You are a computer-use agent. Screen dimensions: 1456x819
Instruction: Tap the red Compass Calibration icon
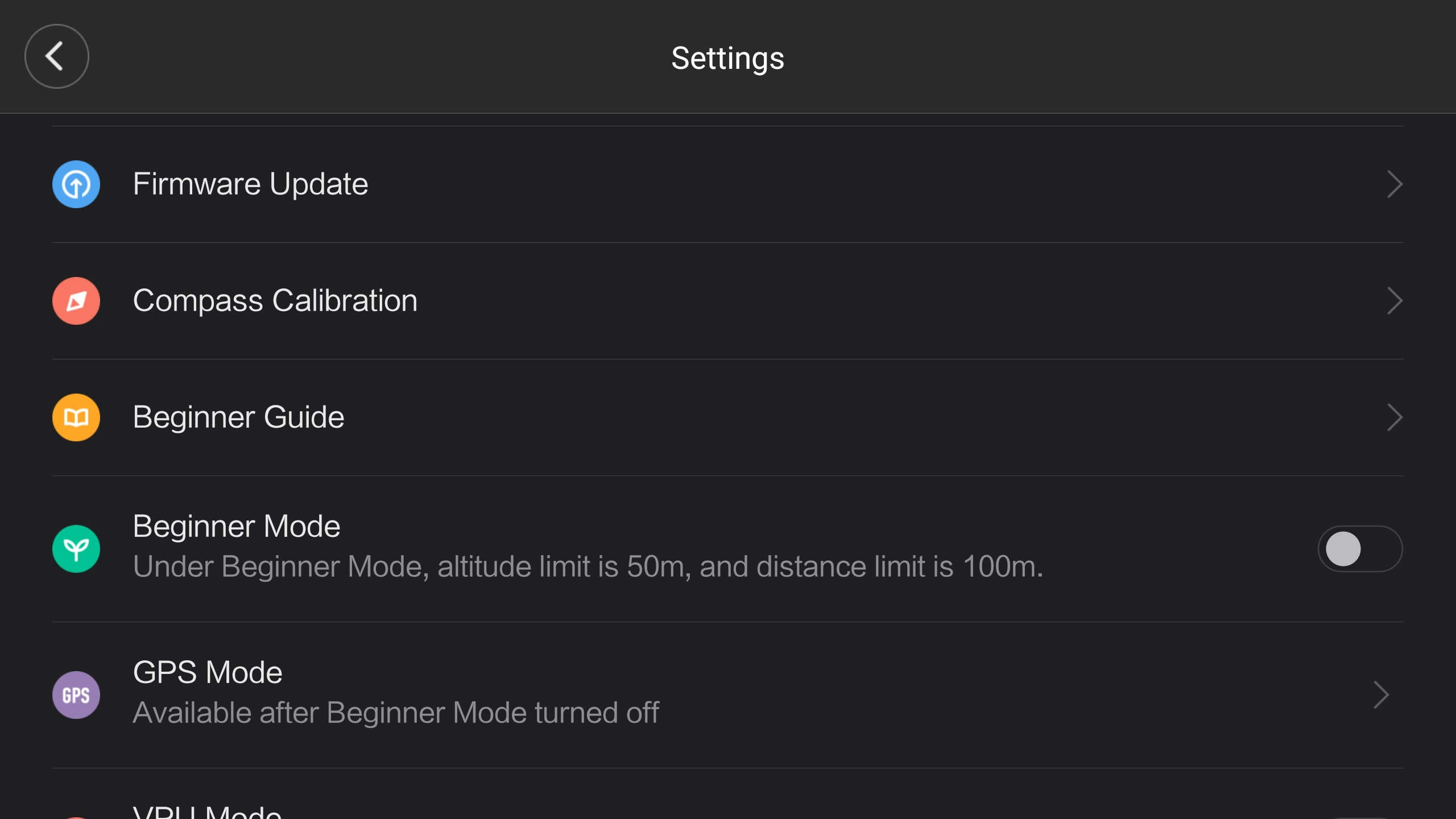(76, 301)
